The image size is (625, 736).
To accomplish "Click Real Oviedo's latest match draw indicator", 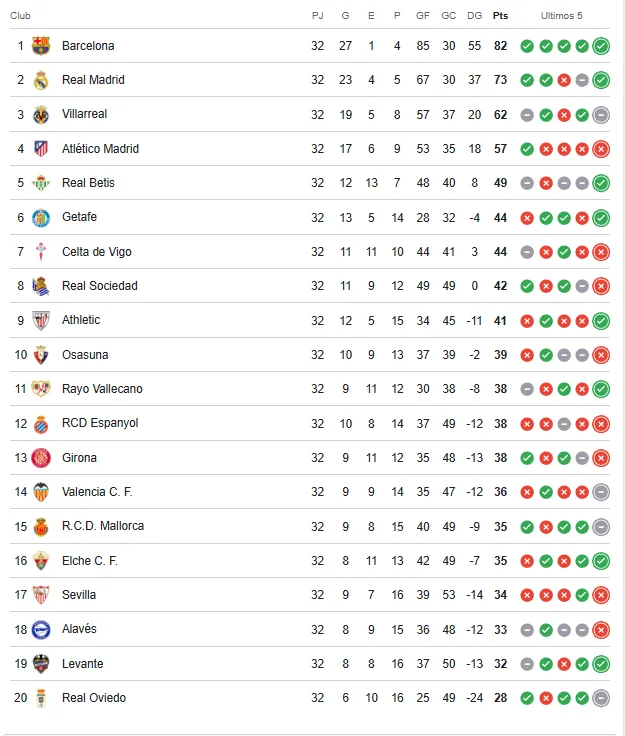I will (x=600, y=698).
